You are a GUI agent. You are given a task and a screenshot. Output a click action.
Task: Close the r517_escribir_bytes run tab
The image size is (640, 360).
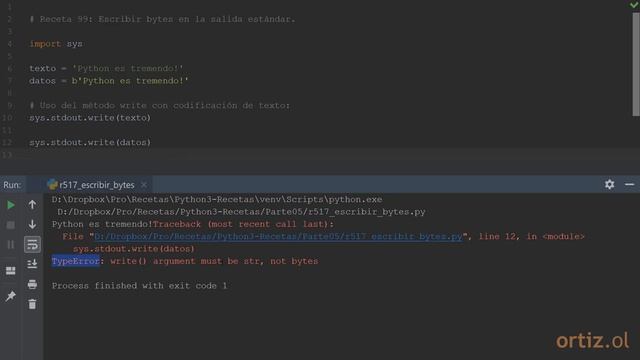point(144,185)
